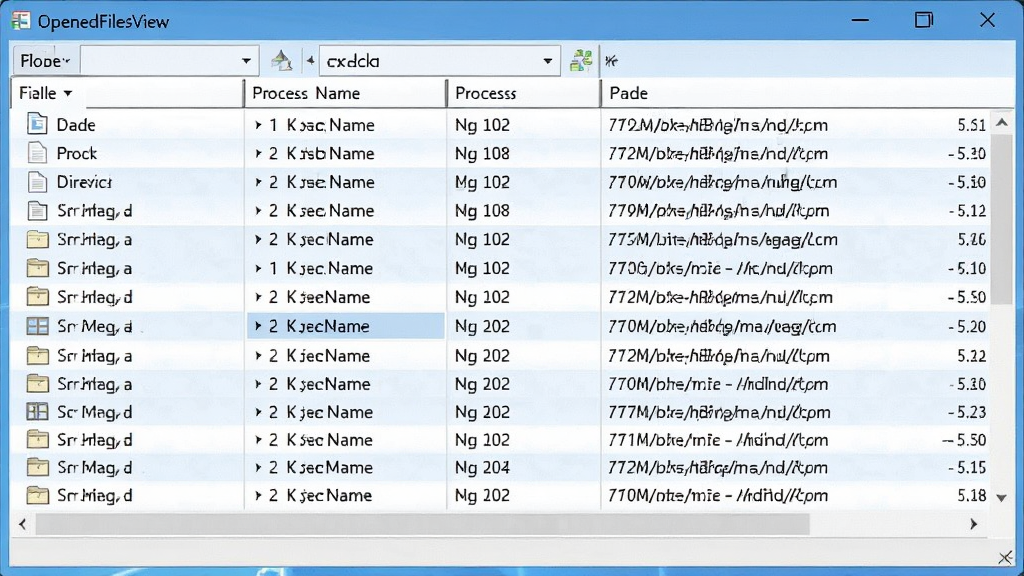The image size is (1024, 576).
Task: Click inside the cxdcla text field
Action: (428, 61)
